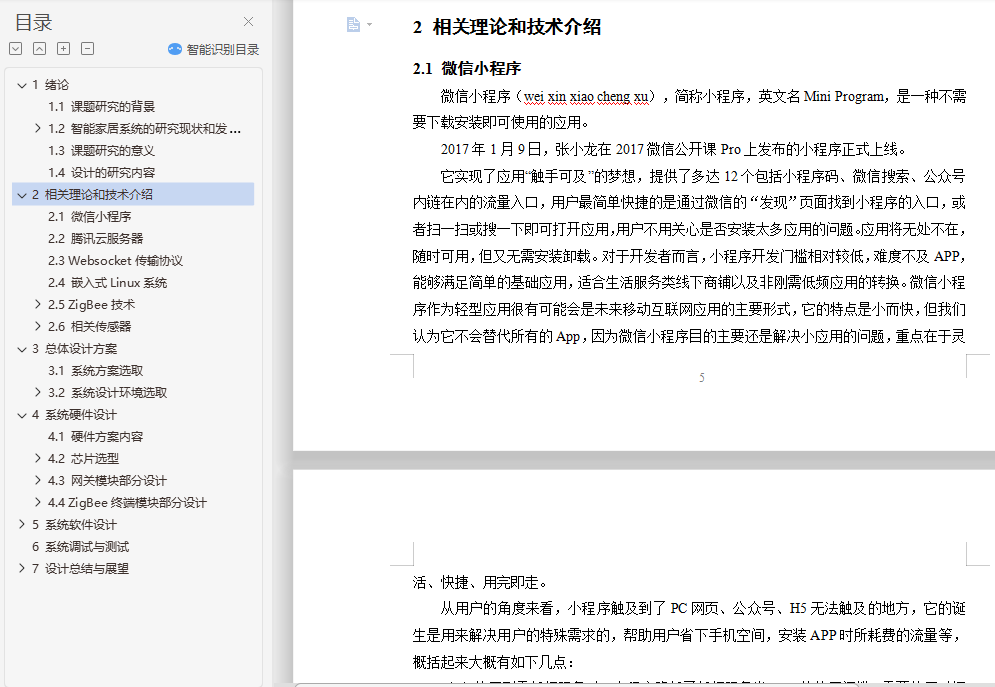
Task: Go to 6 系统调试与测试
Action: (81, 547)
